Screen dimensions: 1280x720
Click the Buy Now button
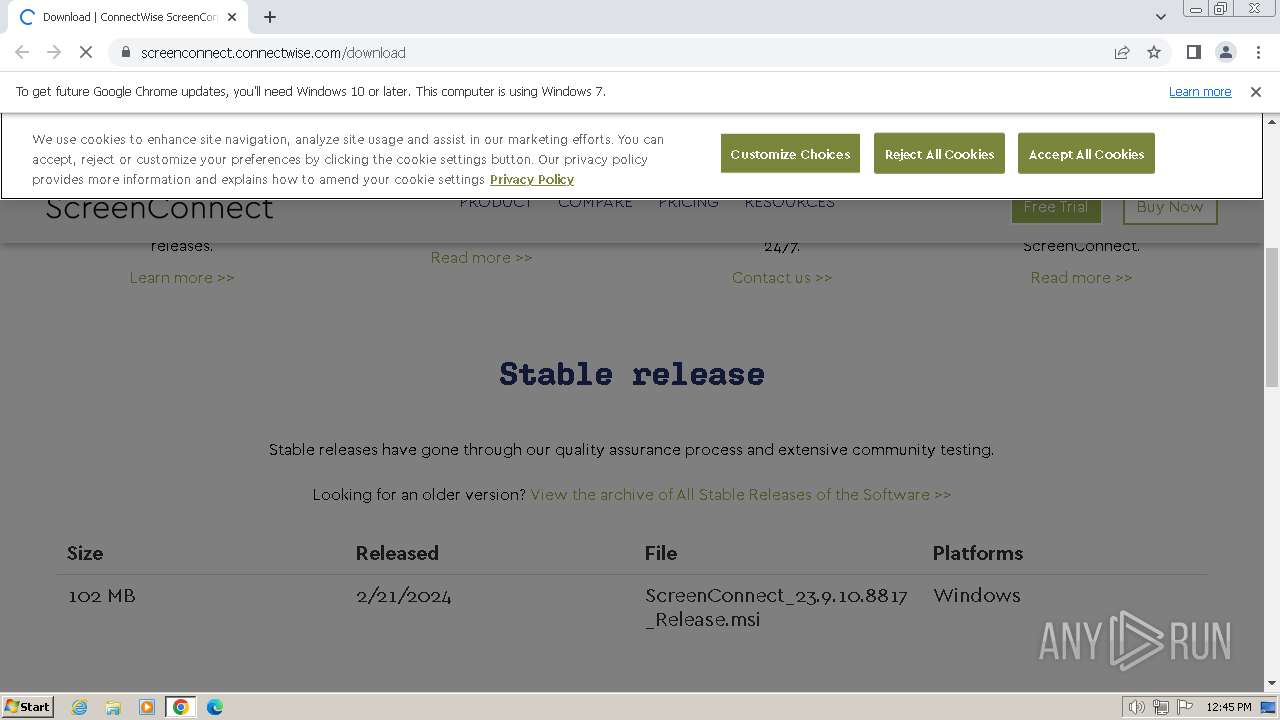point(1170,208)
